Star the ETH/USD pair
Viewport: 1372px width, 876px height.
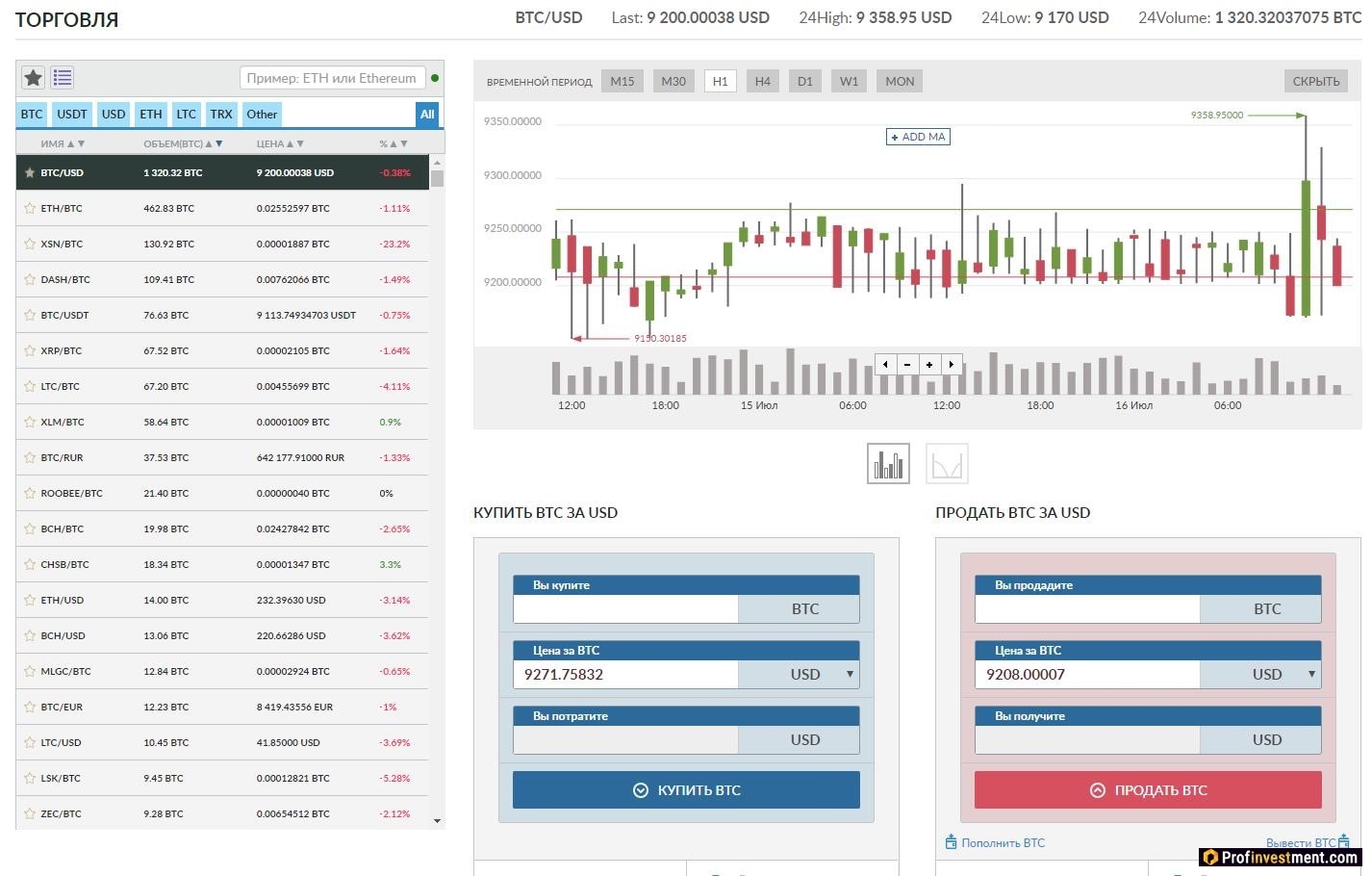tap(30, 600)
